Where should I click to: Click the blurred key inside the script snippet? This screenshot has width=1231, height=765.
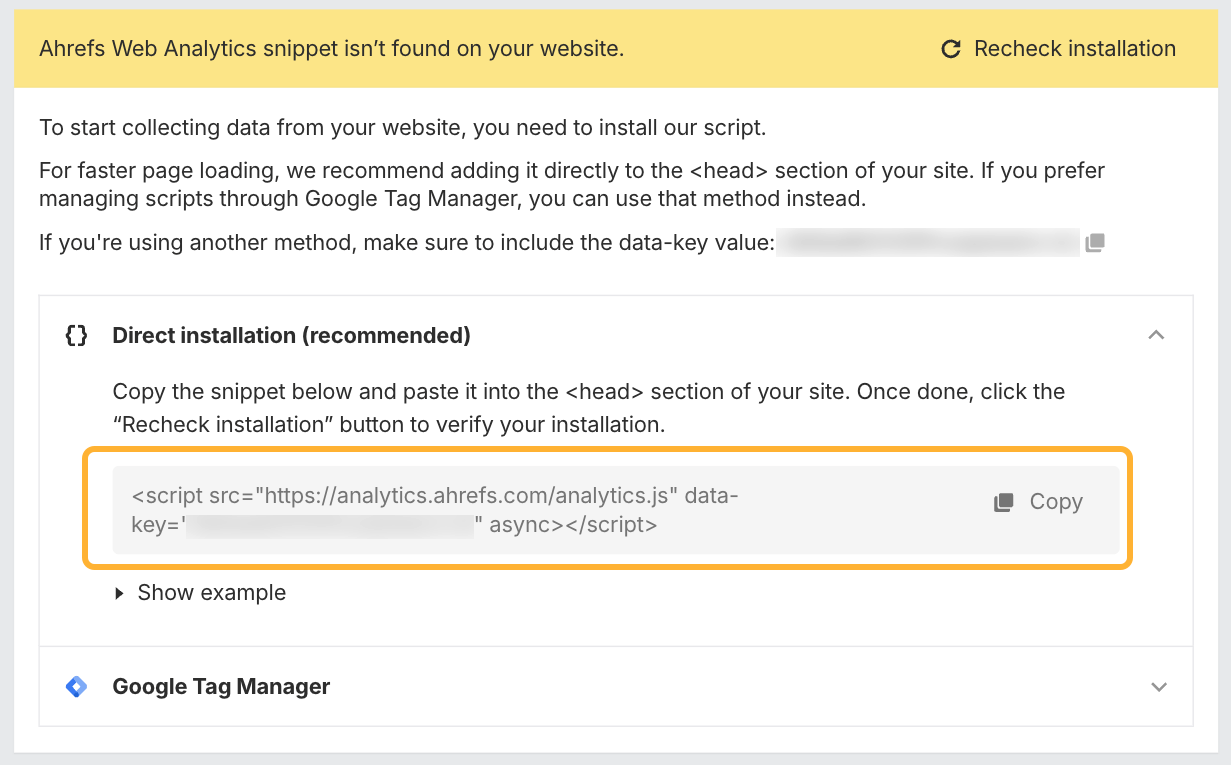click(330, 526)
